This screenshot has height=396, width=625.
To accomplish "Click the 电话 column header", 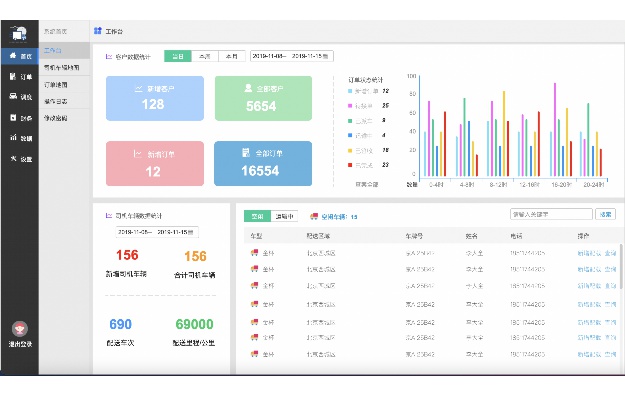I will (516, 236).
